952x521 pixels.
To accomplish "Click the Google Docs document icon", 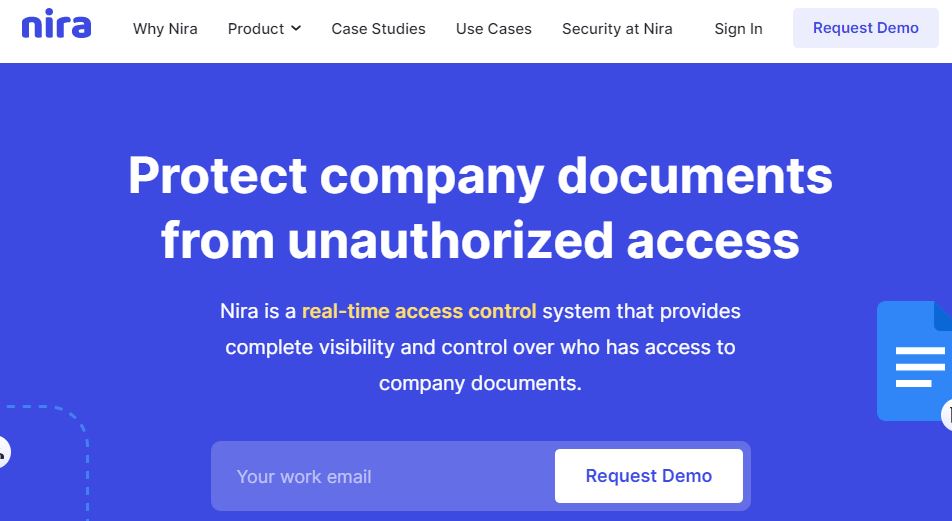I will click(x=914, y=361).
